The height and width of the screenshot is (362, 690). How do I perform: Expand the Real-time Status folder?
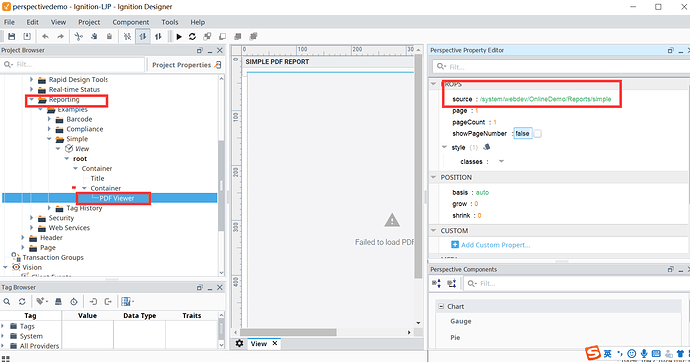tap(31, 89)
